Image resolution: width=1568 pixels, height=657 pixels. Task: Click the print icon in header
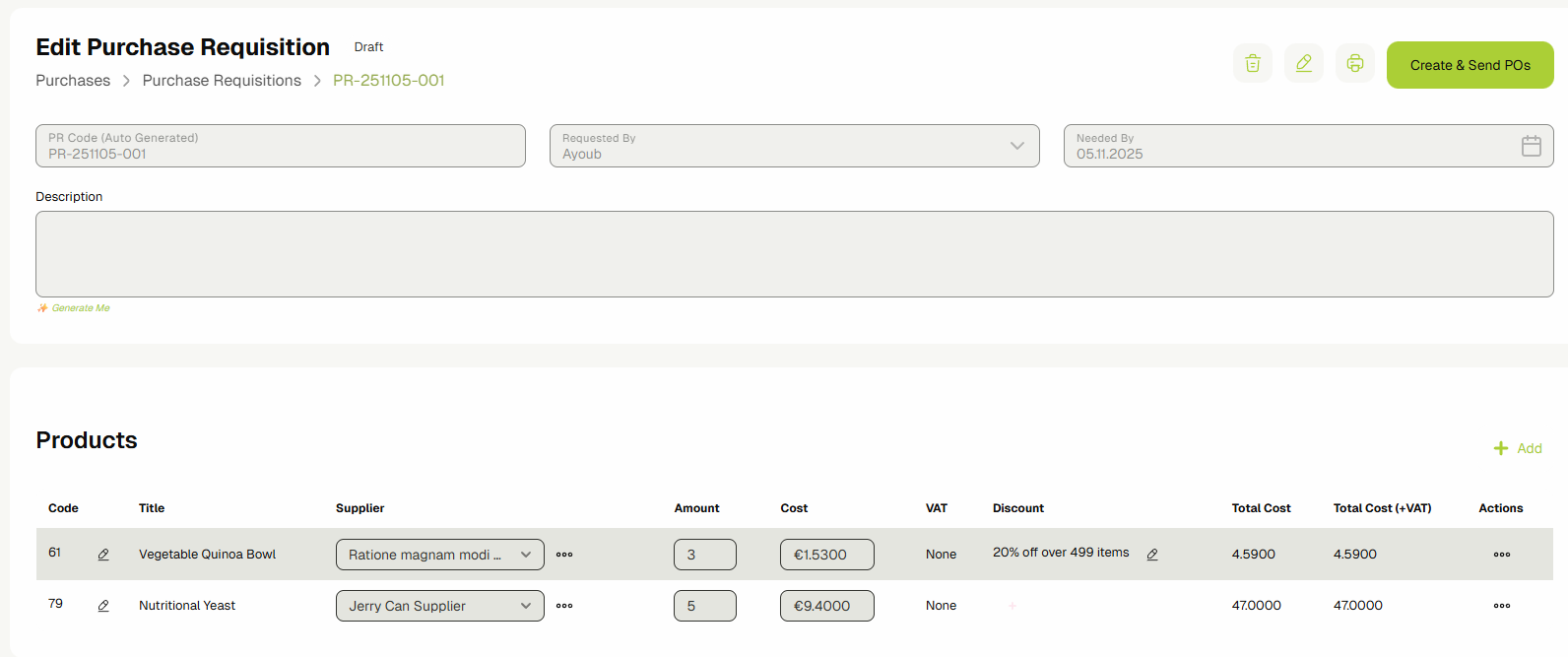(1354, 64)
